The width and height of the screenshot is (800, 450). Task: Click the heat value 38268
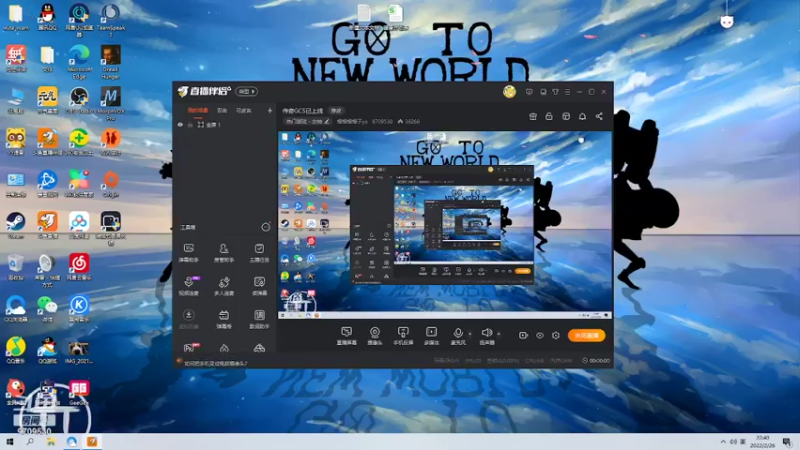click(x=409, y=121)
